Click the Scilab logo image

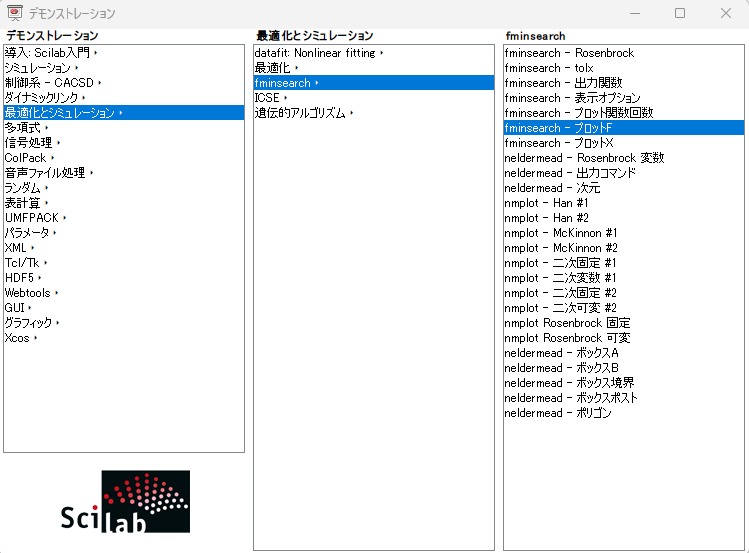tap(124, 501)
